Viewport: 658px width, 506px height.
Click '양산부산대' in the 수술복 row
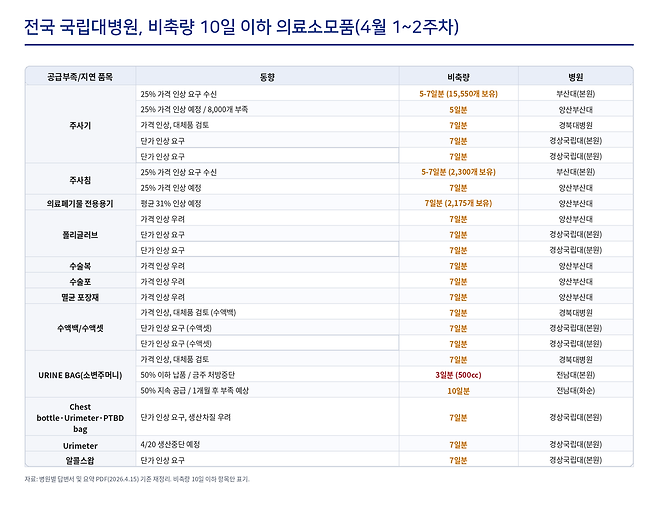pyautogui.click(x=576, y=266)
